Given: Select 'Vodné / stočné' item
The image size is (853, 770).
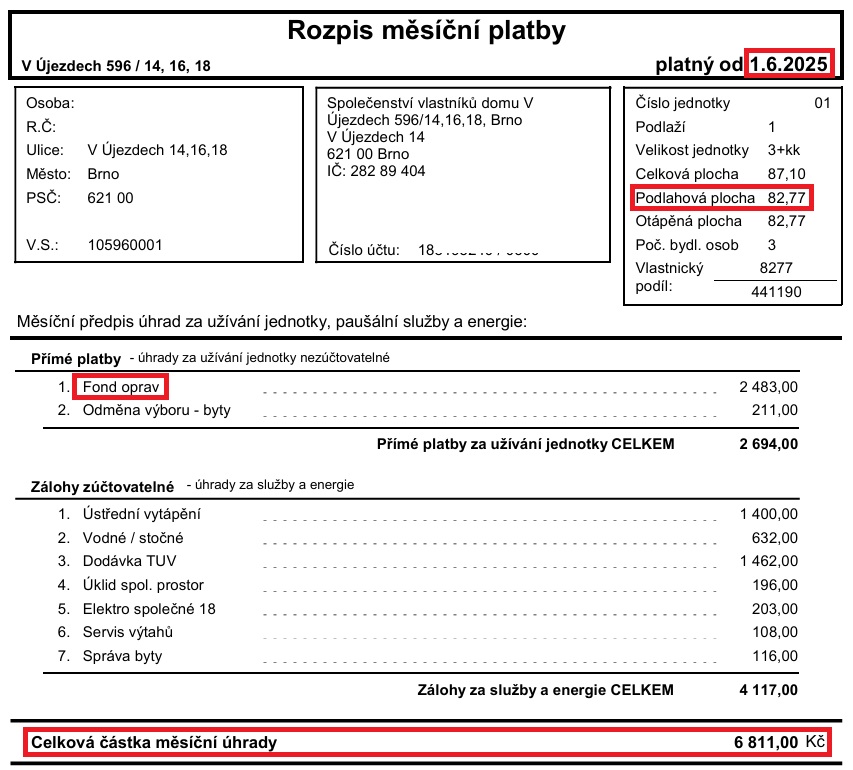Looking at the screenshot, I should click(x=133, y=538).
